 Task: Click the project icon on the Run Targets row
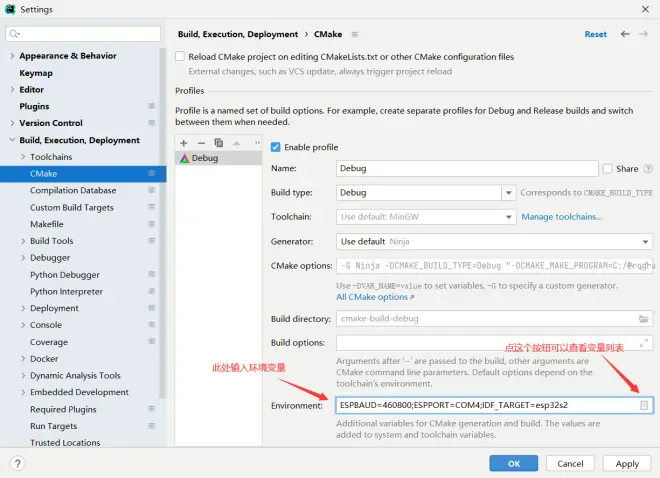click(x=152, y=426)
